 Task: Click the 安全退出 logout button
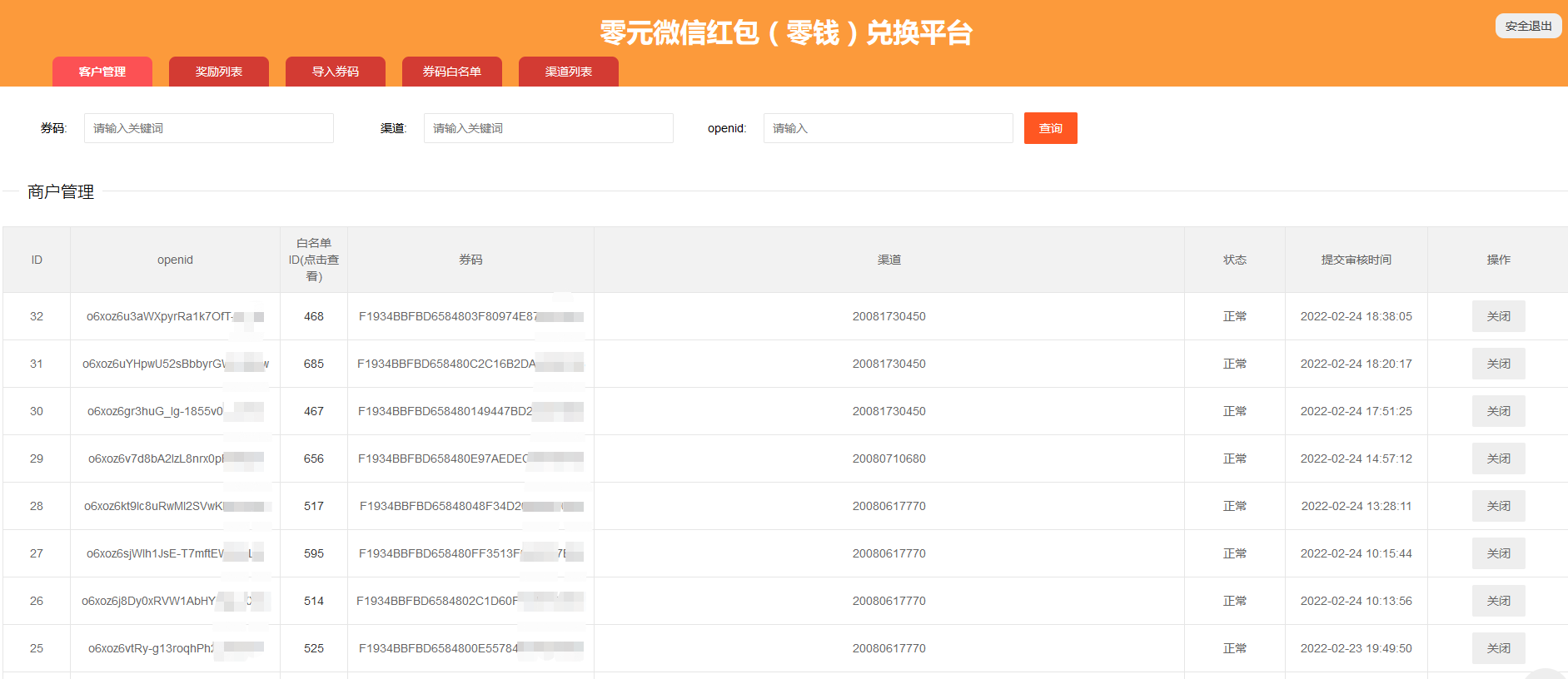click(x=1528, y=26)
